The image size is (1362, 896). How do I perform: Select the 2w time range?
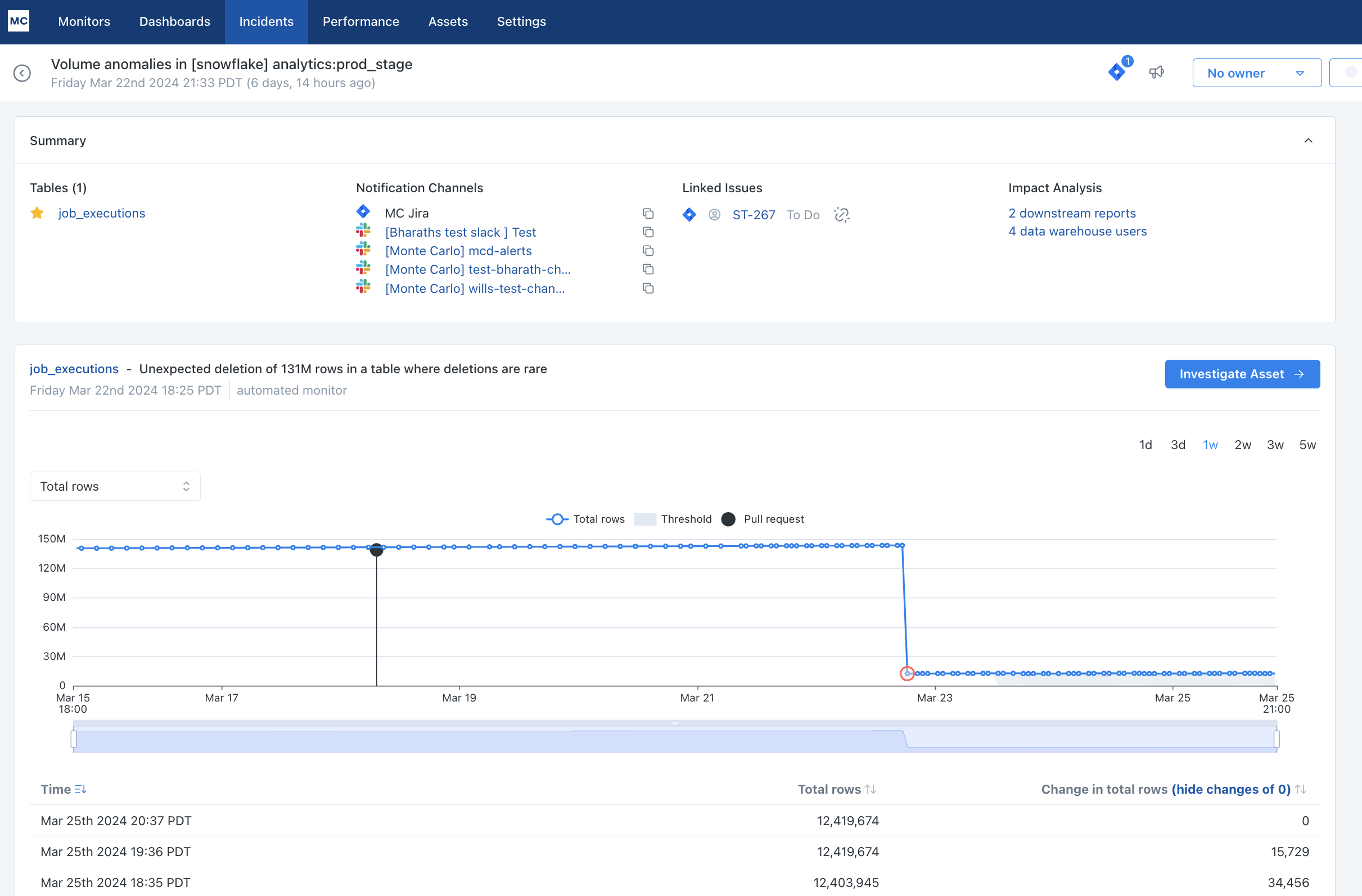click(x=1242, y=445)
